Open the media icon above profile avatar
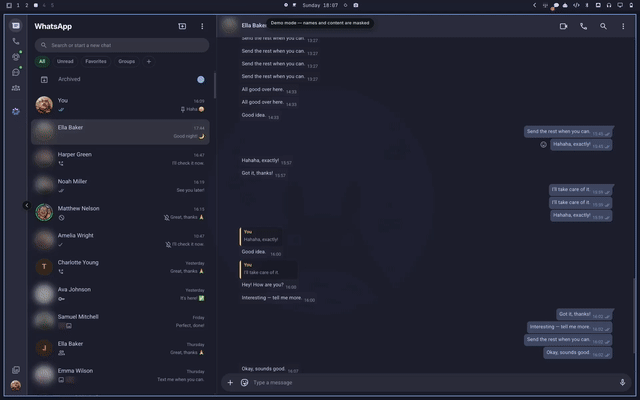Image resolution: width=640 pixels, height=400 pixels. (x=16, y=370)
